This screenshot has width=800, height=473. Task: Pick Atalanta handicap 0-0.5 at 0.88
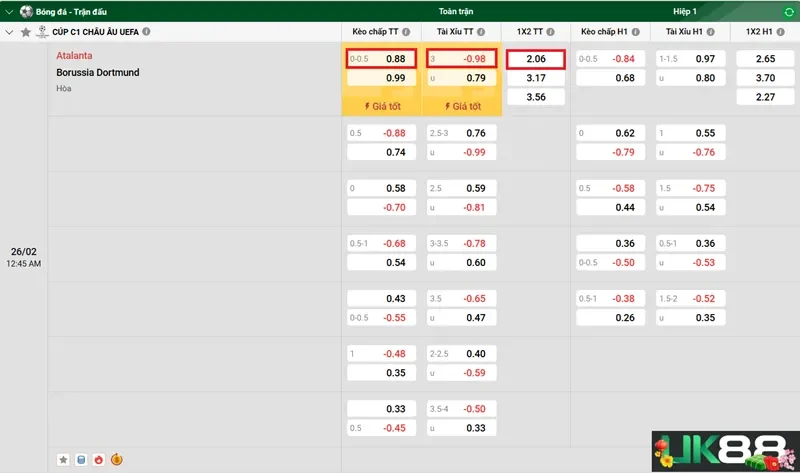click(x=381, y=59)
